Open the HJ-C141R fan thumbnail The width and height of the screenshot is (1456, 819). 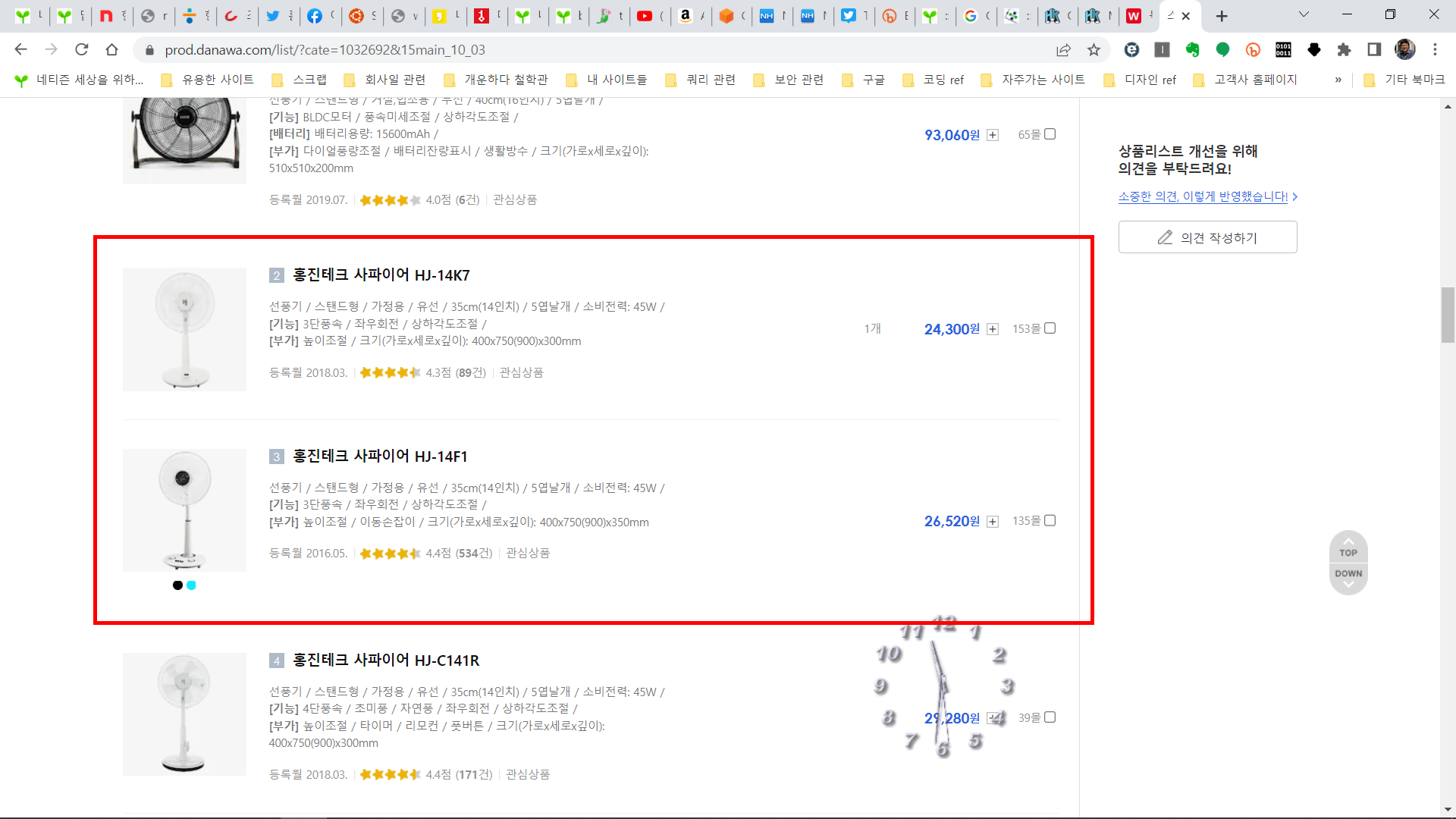click(184, 714)
